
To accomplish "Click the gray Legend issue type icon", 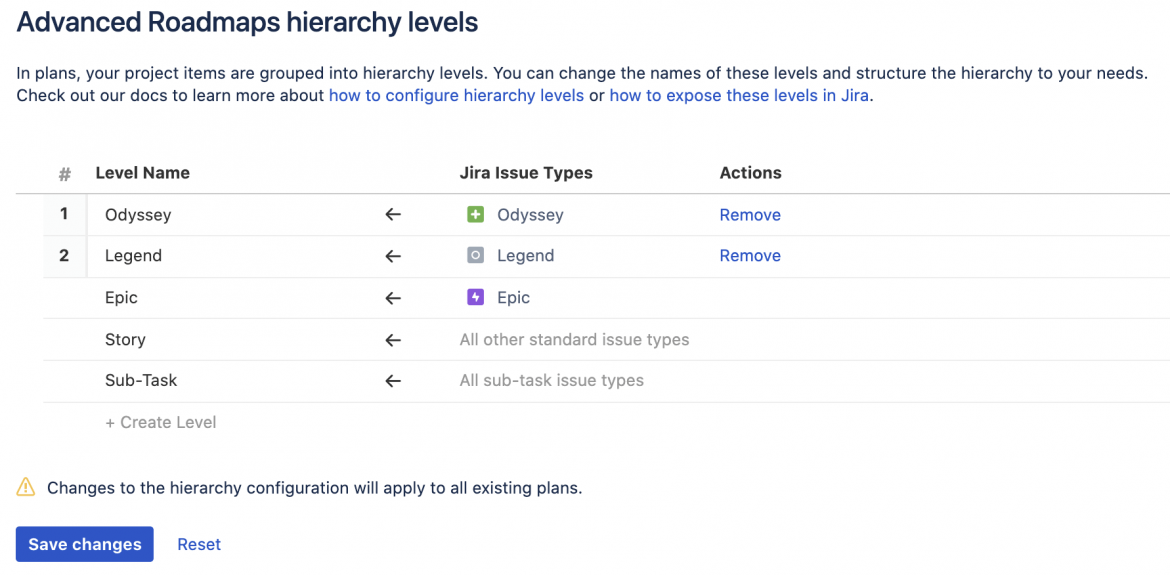I will coord(476,255).
